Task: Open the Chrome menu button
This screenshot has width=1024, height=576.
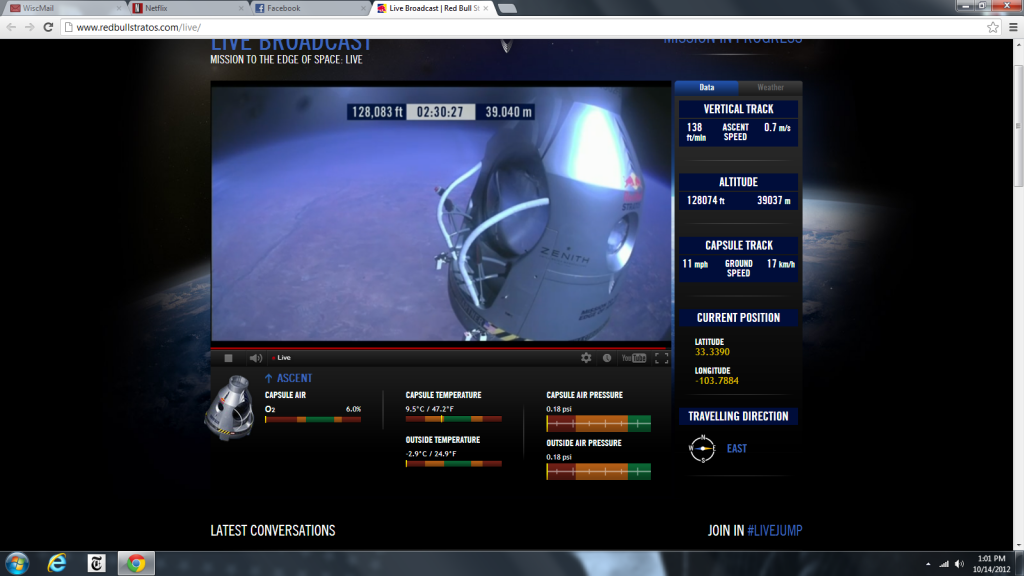Action: tap(1013, 27)
